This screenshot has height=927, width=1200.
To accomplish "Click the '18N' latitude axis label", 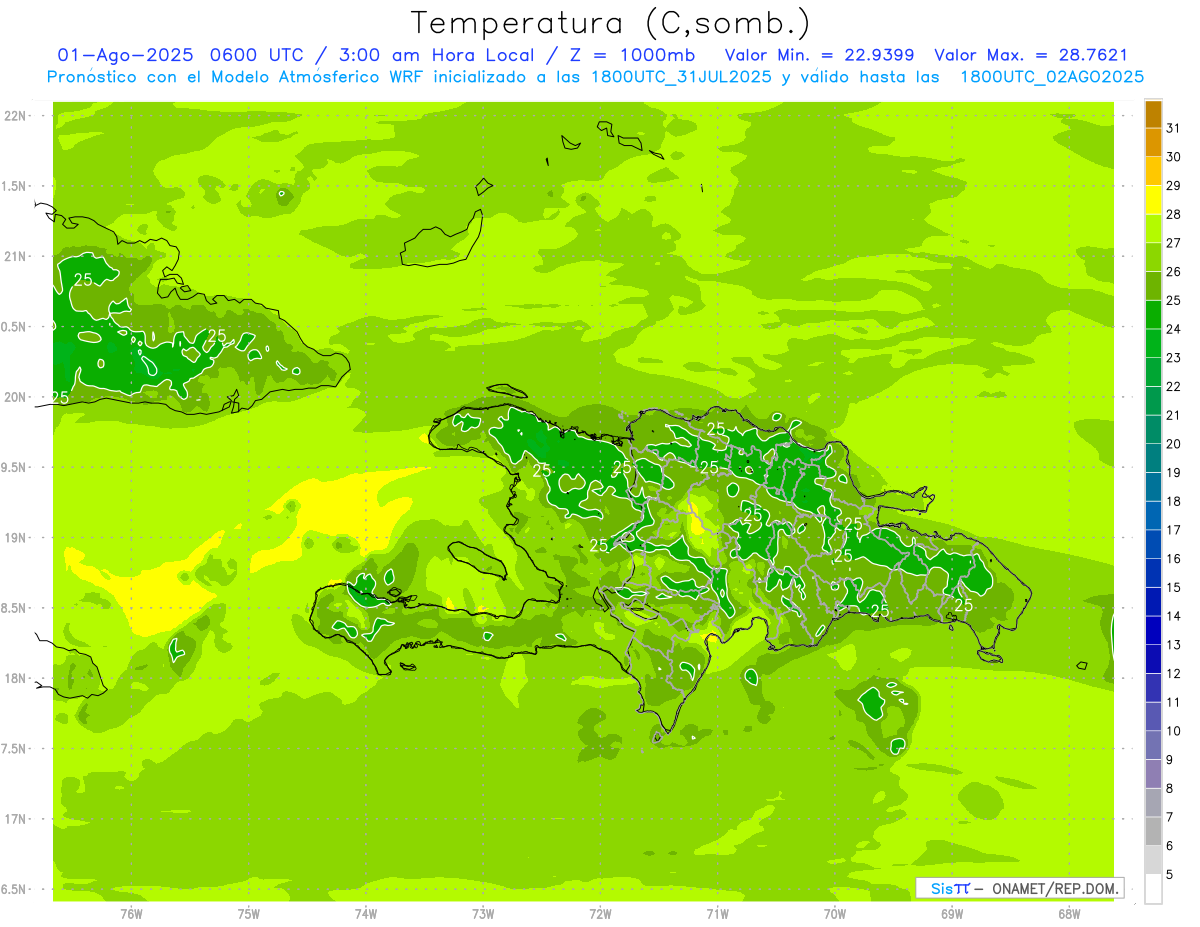I will (x=15, y=678).
